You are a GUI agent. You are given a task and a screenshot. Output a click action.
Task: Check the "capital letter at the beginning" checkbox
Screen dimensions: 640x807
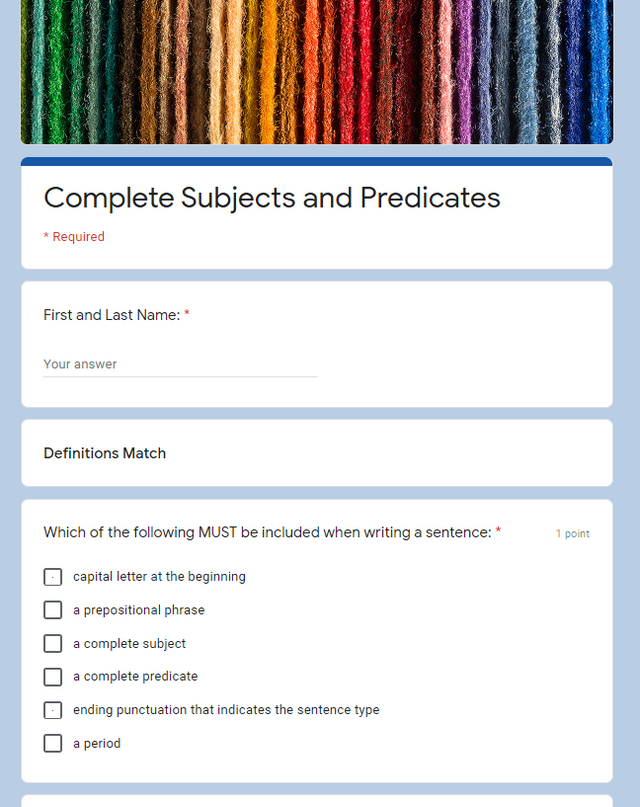[x=52, y=577]
